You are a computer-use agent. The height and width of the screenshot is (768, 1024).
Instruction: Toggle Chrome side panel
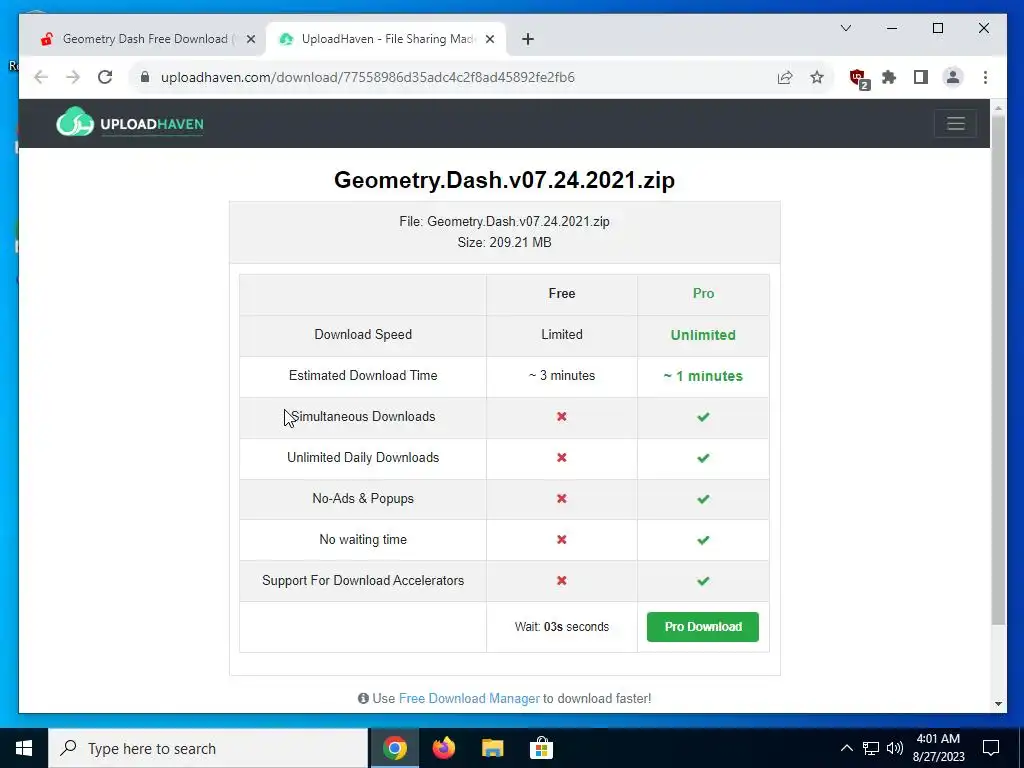click(x=921, y=77)
